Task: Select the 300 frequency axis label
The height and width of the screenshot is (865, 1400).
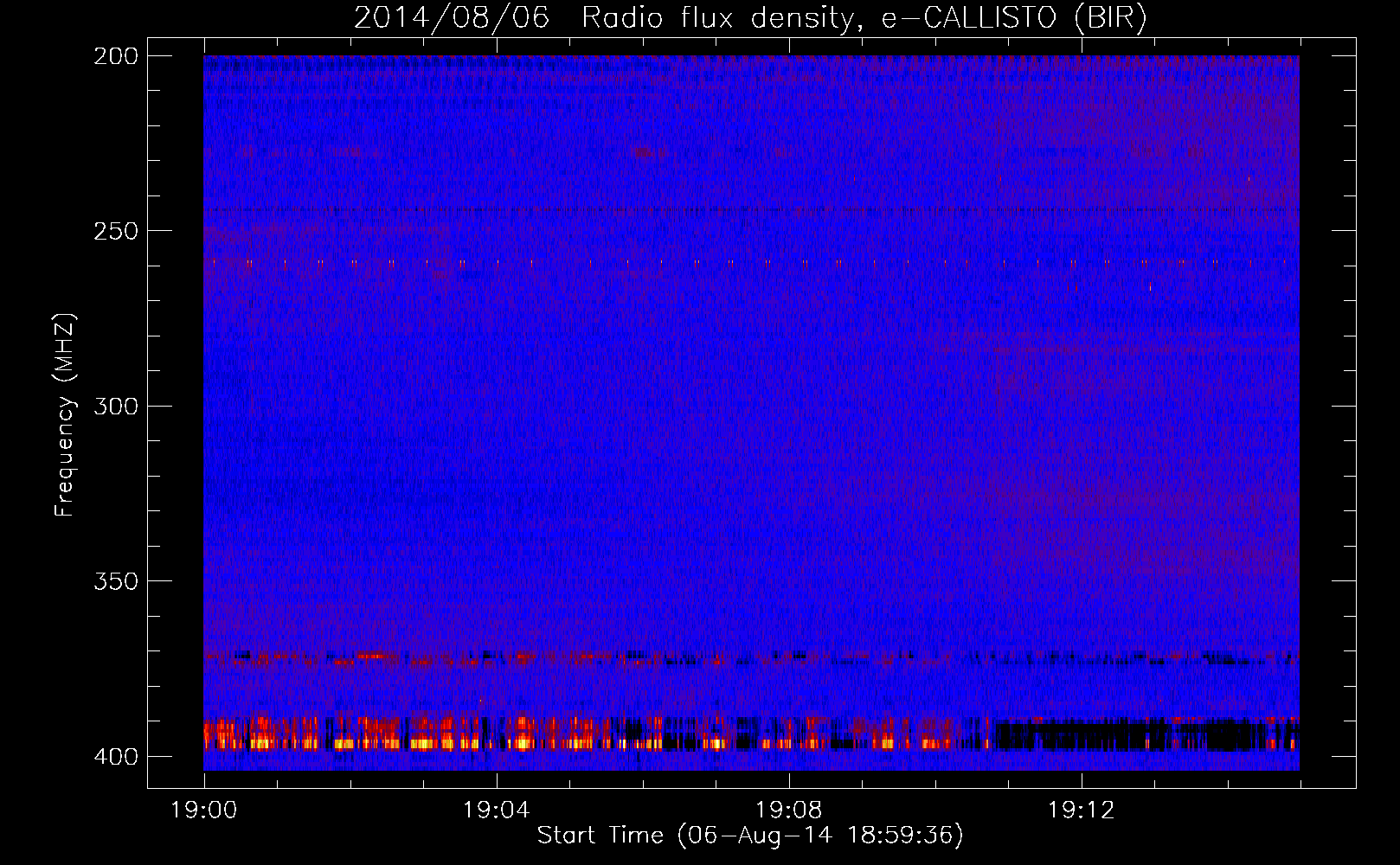Action: pyautogui.click(x=115, y=406)
